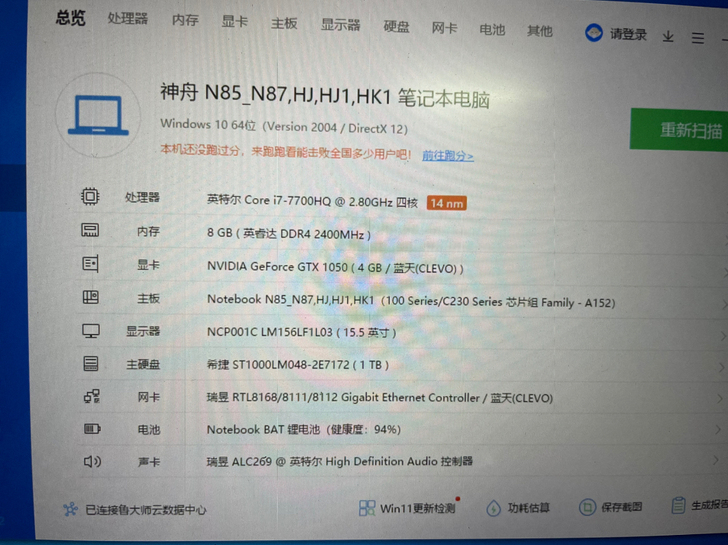This screenshot has height=545, width=728.
Task: Click the 神舟 N85_N87 laptop title
Action: (x=325, y=95)
